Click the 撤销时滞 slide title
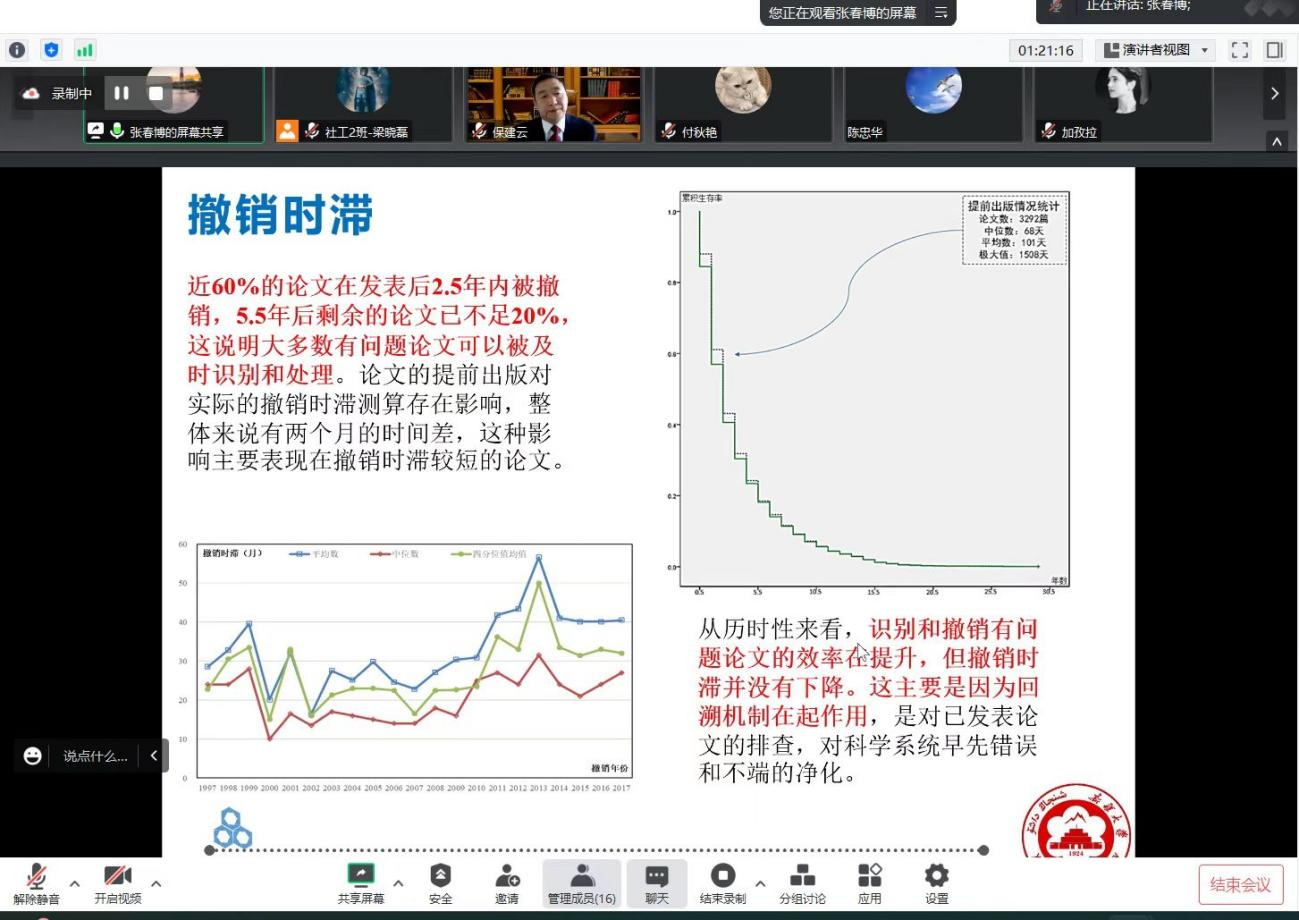Image resolution: width=1299 pixels, height=920 pixels. click(x=280, y=215)
